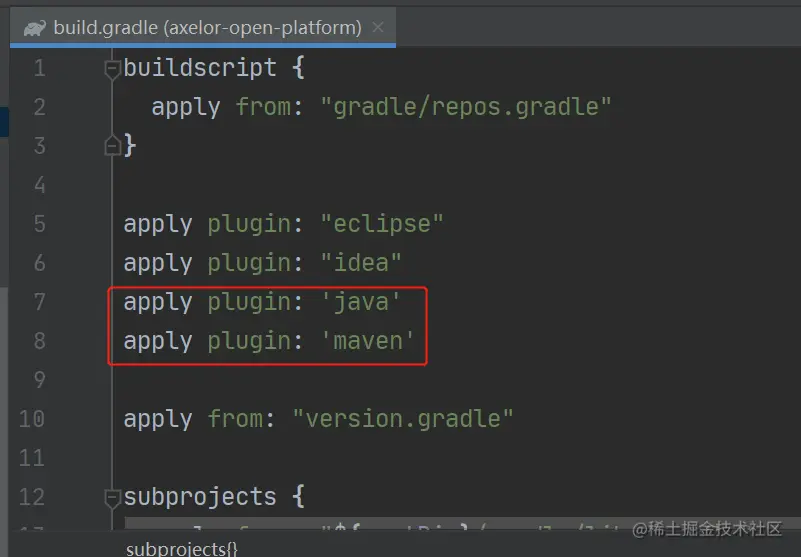Click opening brace after subprojects
The height and width of the screenshot is (557, 801).
[298, 497]
